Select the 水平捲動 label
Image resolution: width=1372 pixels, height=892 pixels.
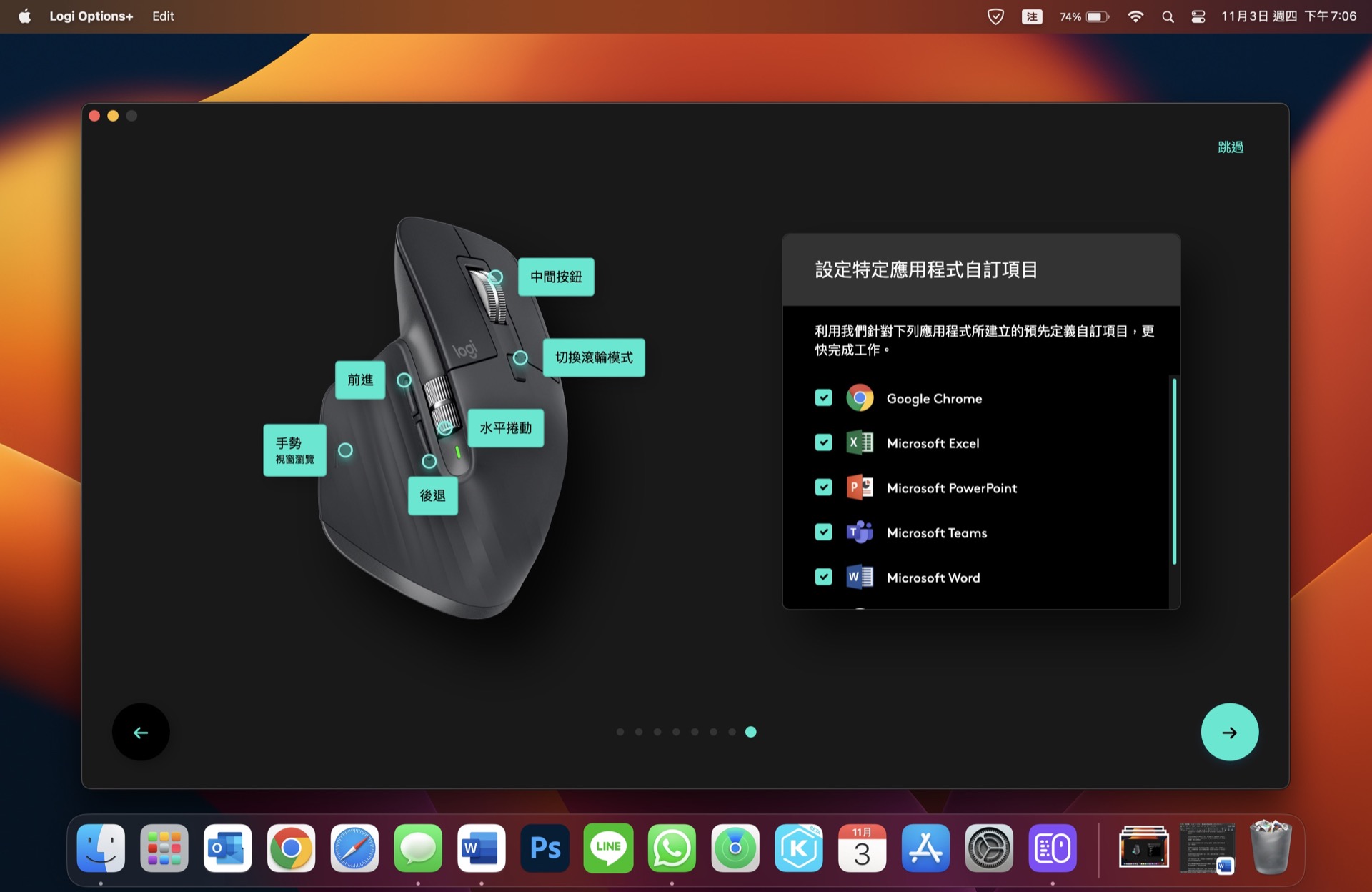click(505, 428)
